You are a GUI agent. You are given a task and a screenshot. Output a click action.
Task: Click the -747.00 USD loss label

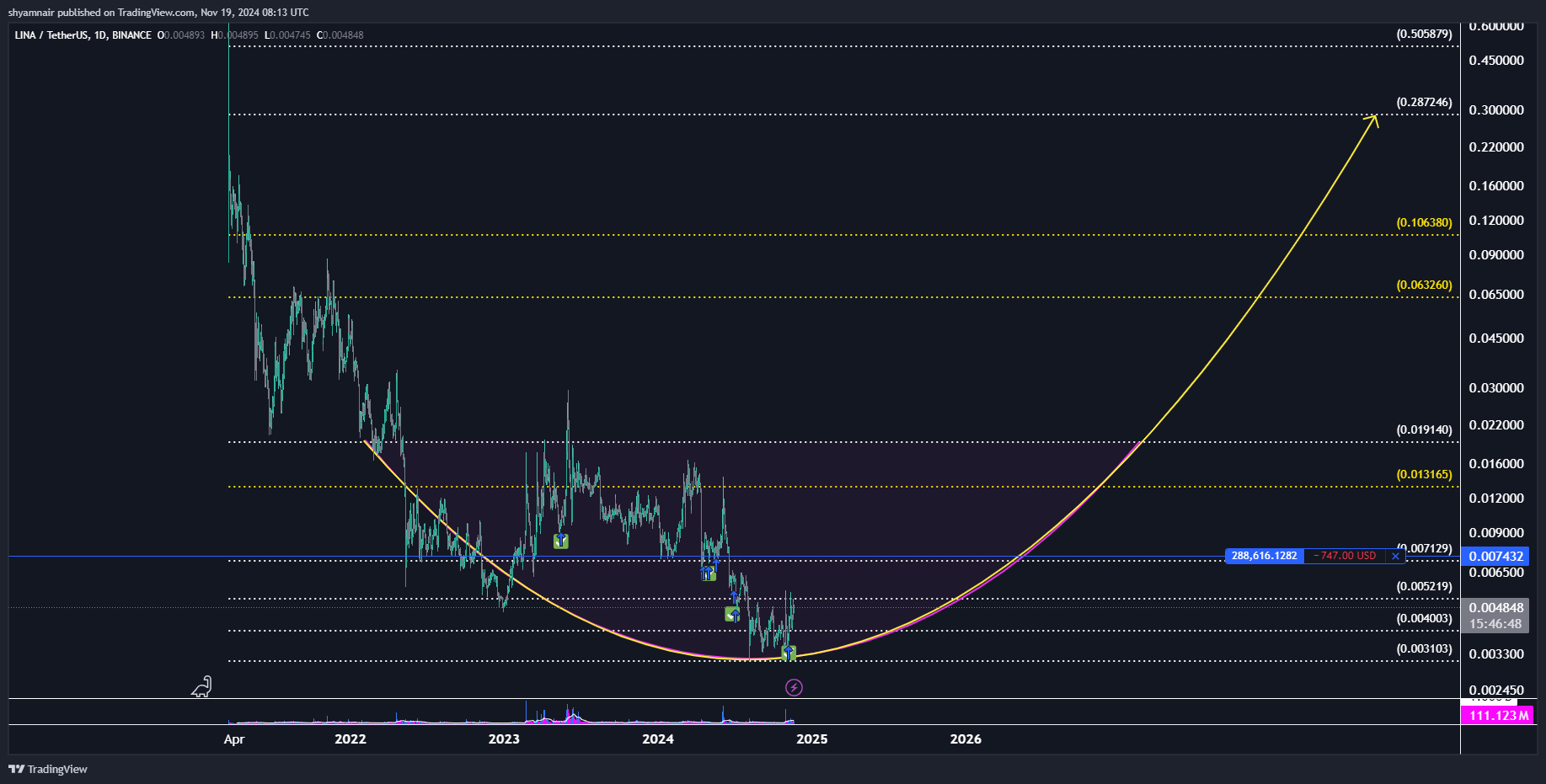point(1345,556)
